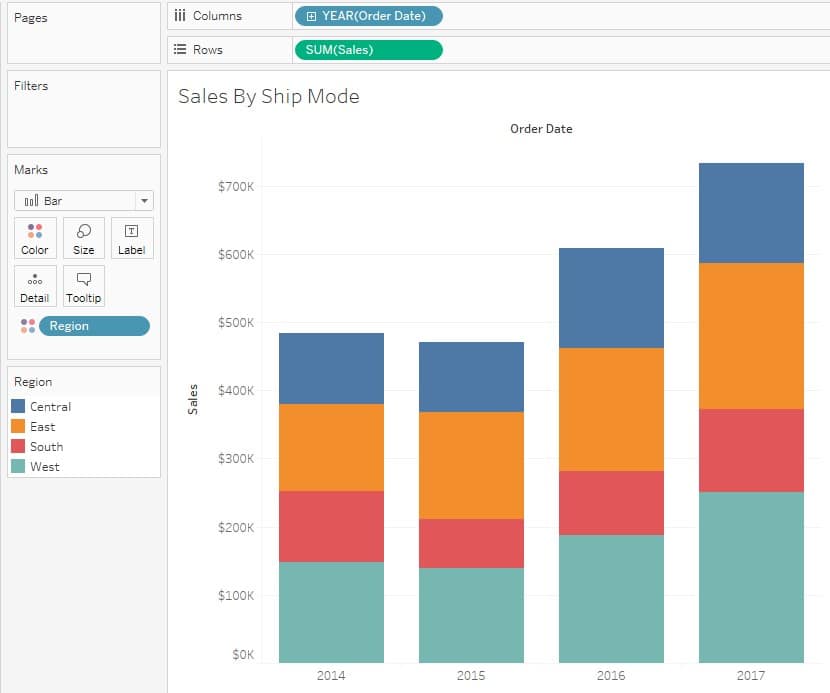The width and height of the screenshot is (830, 693).
Task: Open the SUM(Sales) pill menu
Action: click(x=368, y=48)
